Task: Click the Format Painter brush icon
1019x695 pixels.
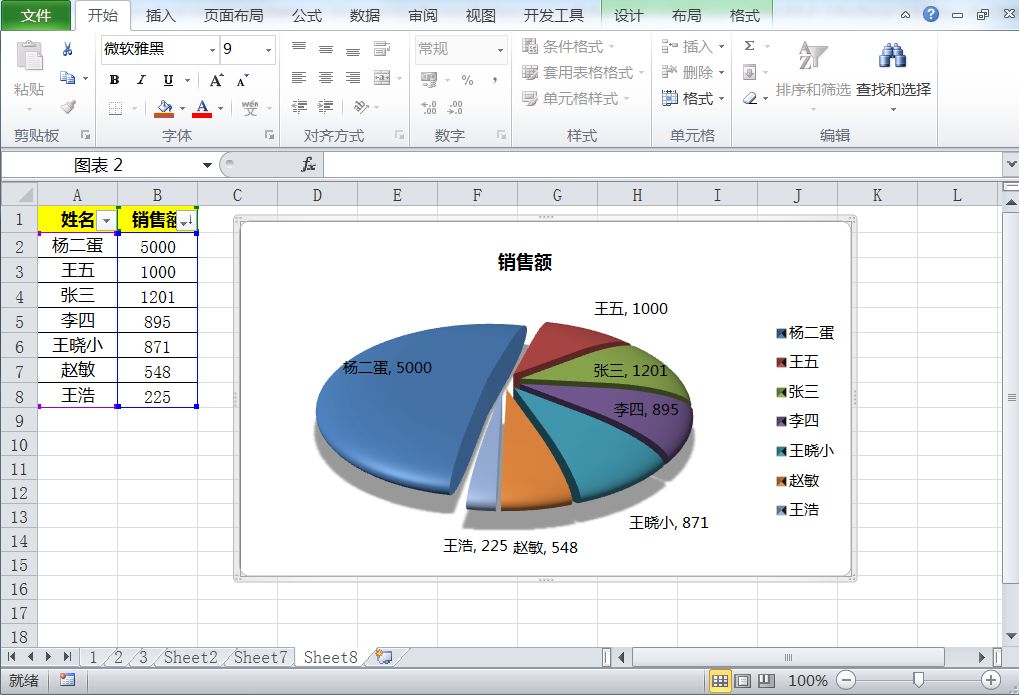Action: (68, 106)
